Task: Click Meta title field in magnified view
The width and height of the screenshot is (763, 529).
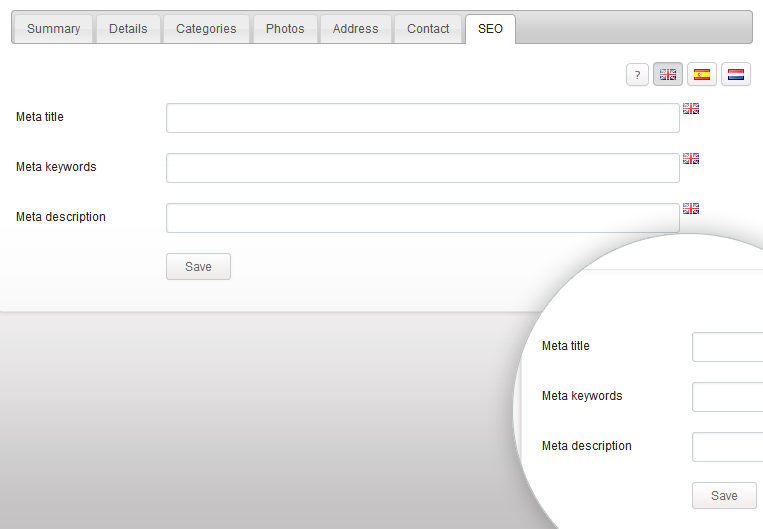Action: pos(727,347)
